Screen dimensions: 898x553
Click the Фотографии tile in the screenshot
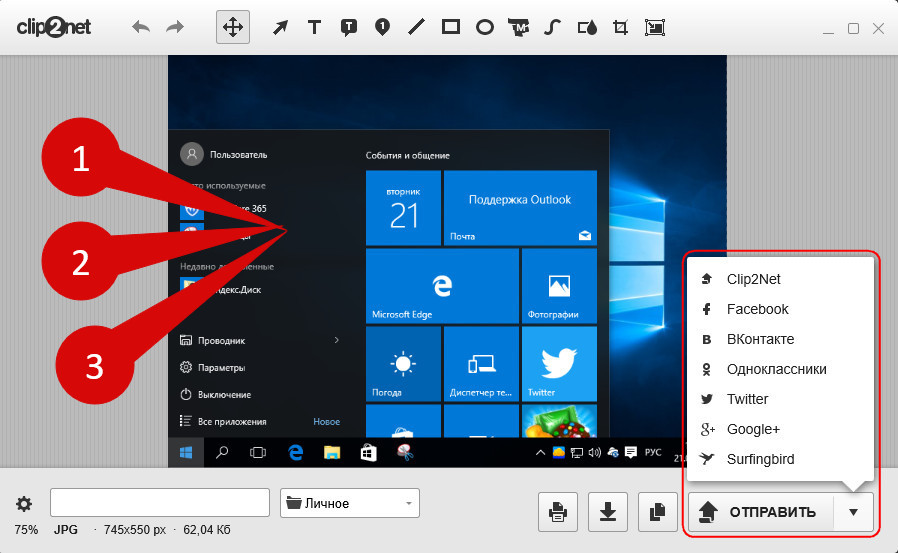[x=559, y=286]
